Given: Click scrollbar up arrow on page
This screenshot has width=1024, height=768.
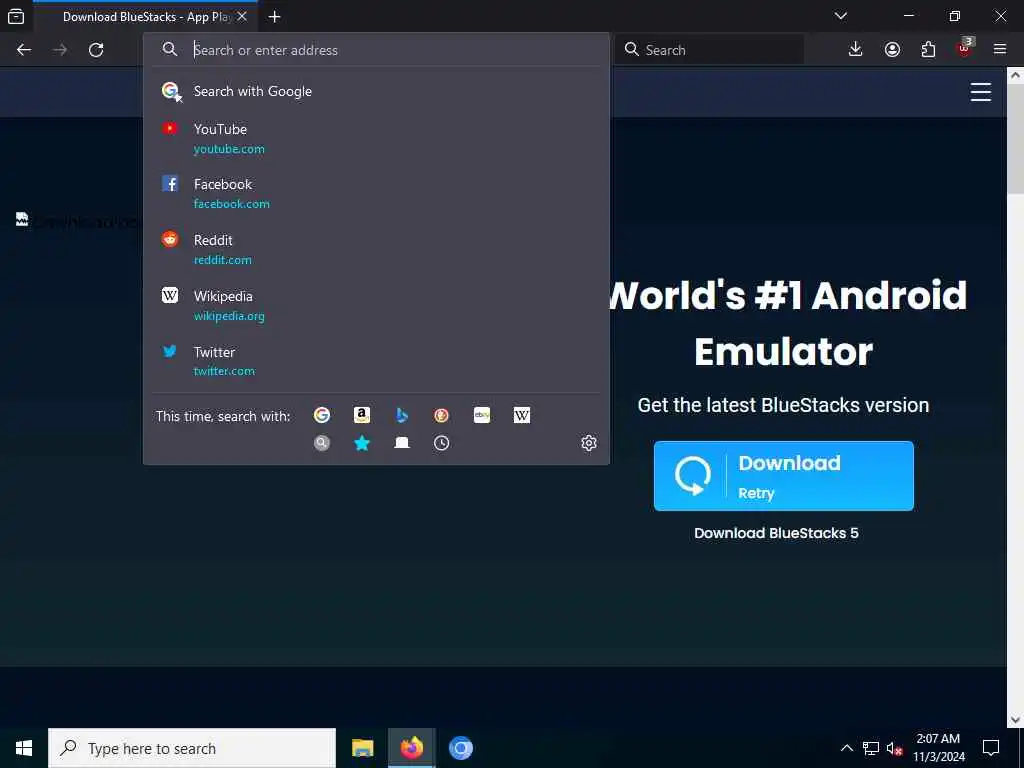Looking at the screenshot, I should coord(1015,75).
